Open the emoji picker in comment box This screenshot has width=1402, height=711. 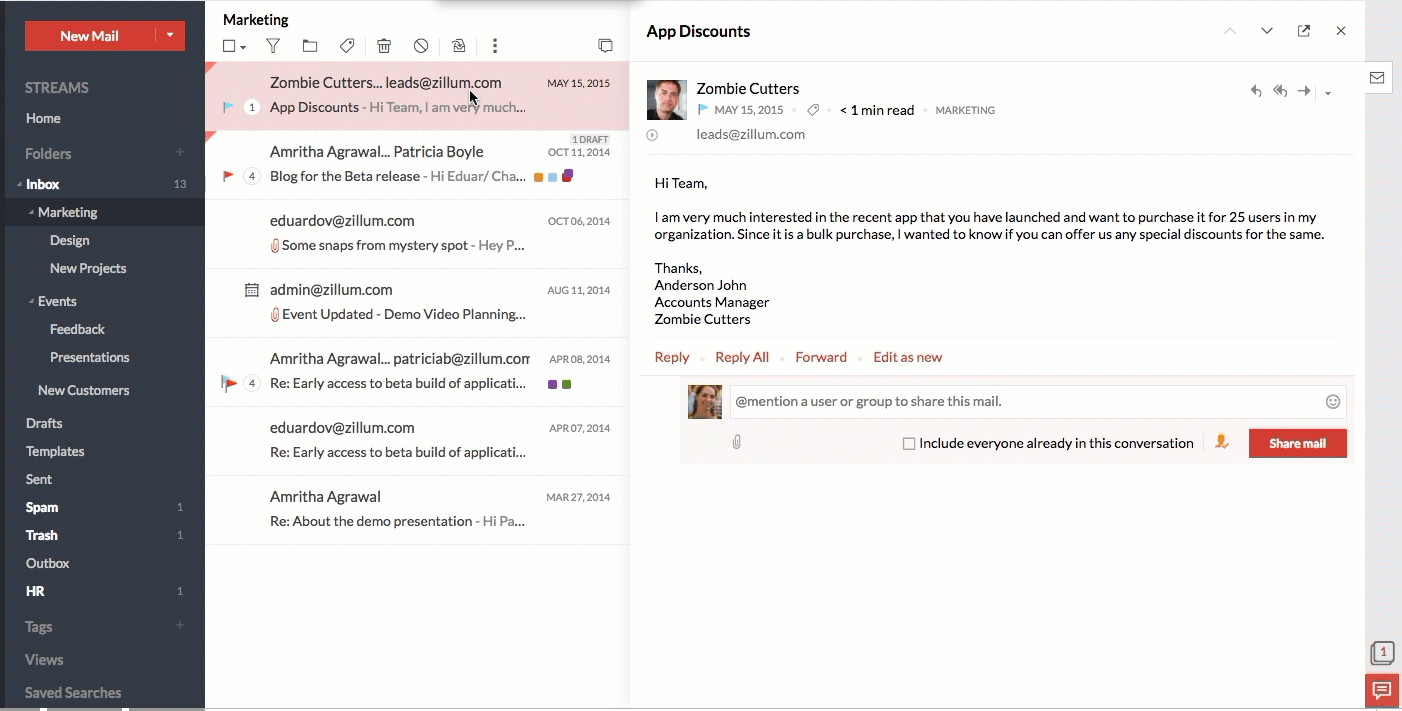(x=1332, y=402)
